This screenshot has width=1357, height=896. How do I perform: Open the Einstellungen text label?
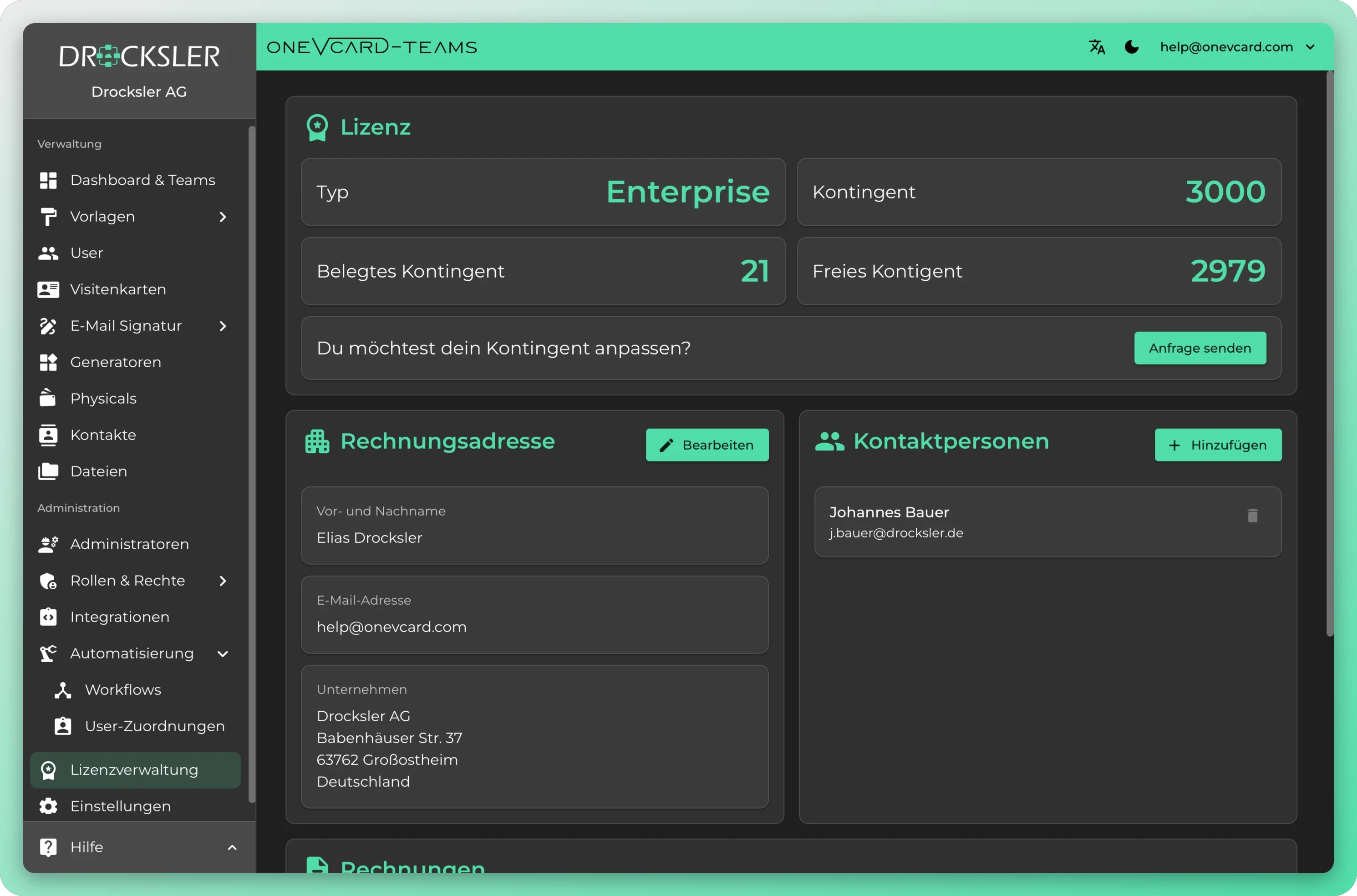tap(121, 806)
